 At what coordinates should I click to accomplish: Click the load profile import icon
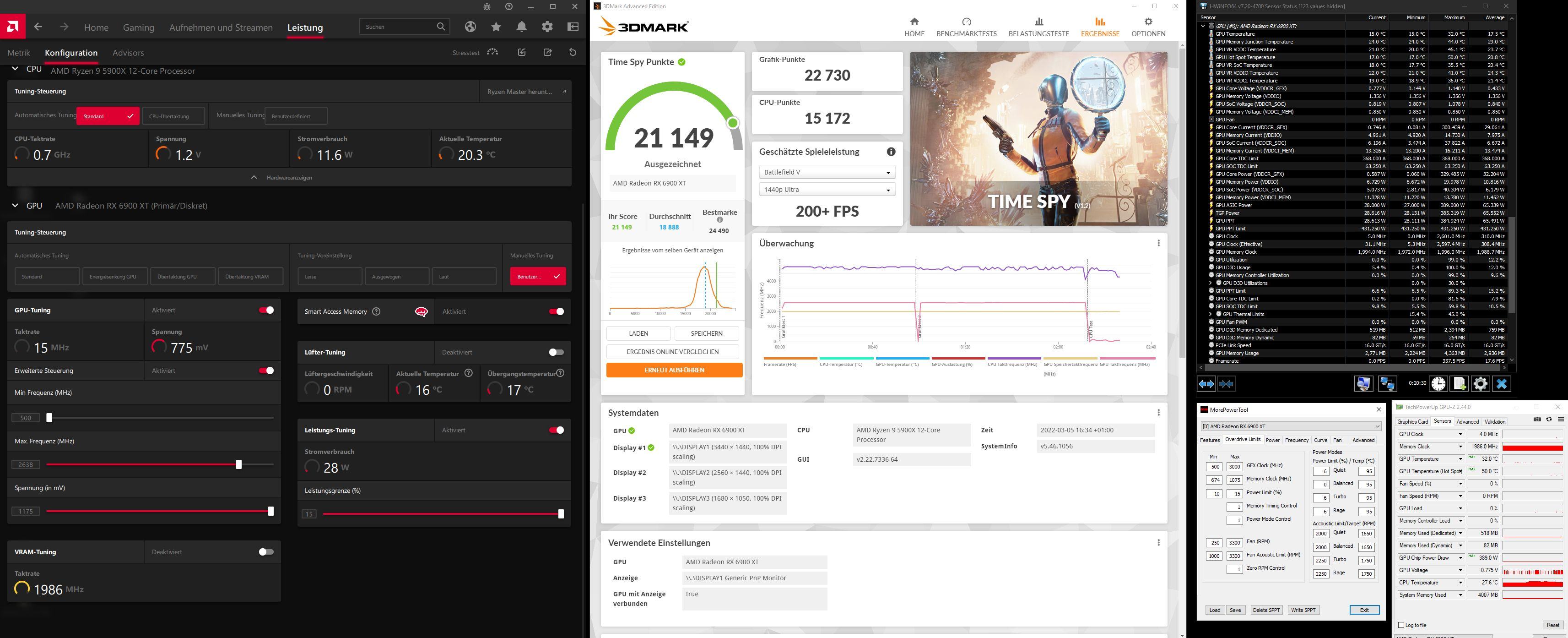(x=522, y=52)
